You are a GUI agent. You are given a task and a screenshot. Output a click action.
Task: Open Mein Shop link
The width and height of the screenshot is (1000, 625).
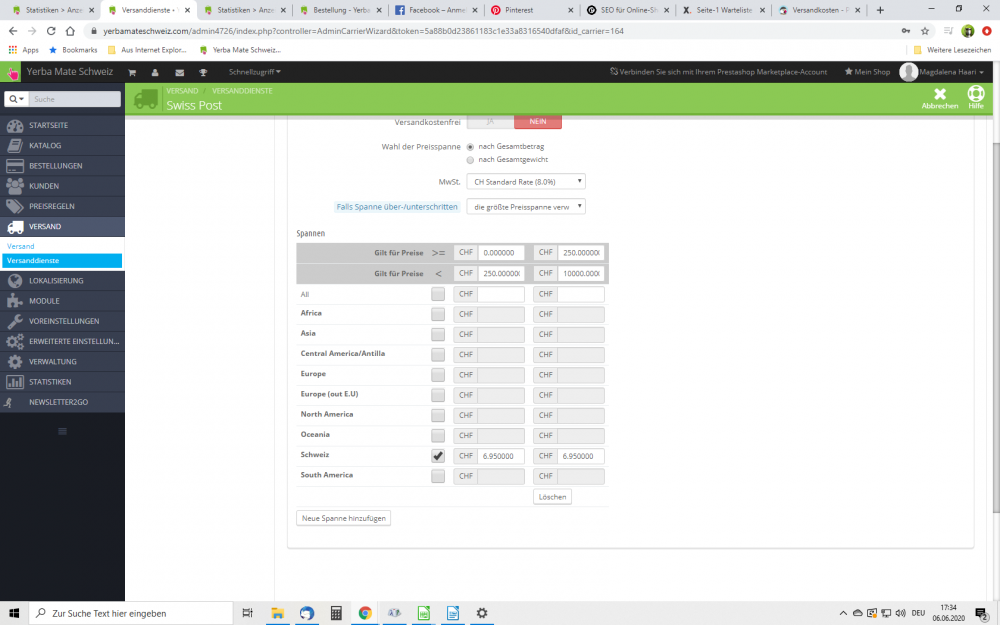pos(867,72)
